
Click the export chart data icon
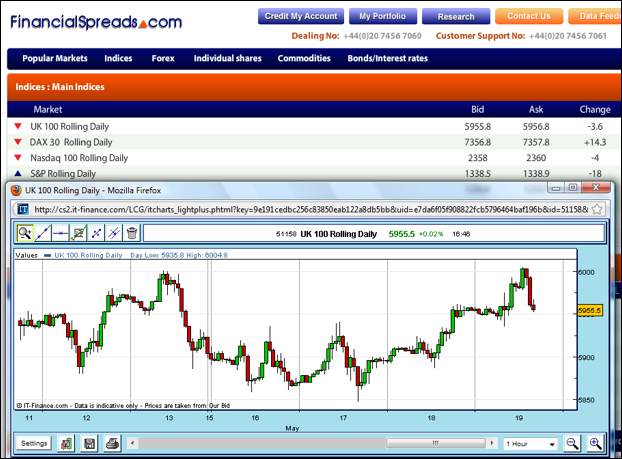(66, 444)
